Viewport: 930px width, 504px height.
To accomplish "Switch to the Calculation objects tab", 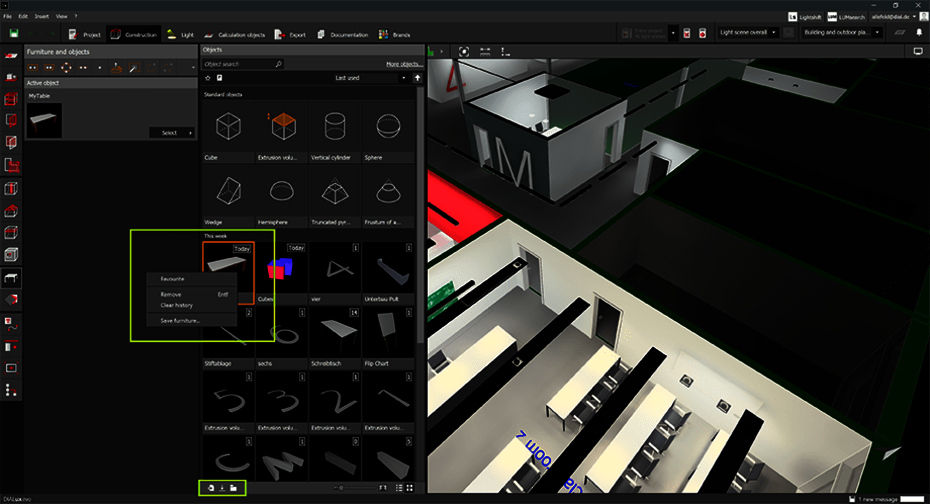I will 235,34.
